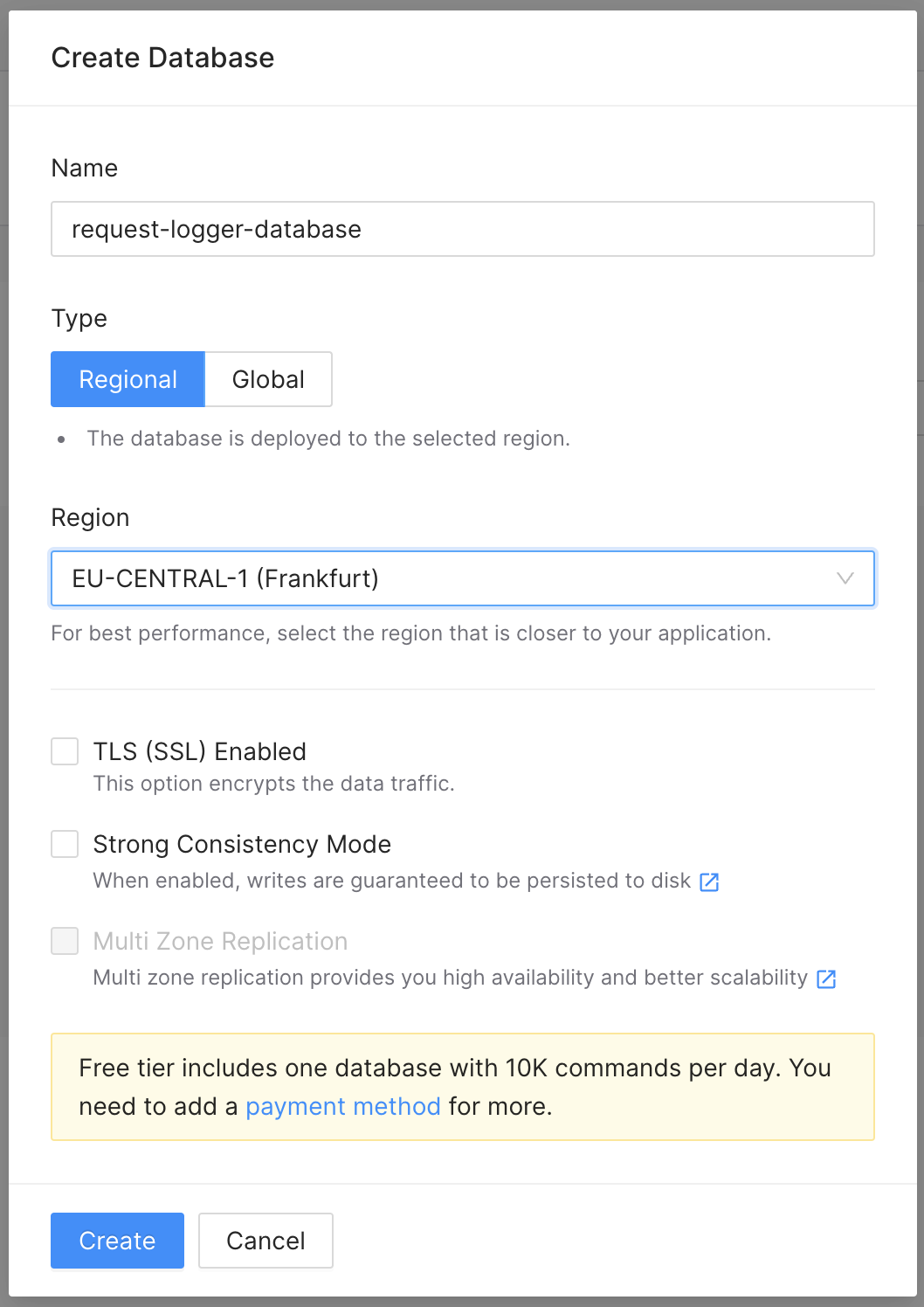Select the Regional database type
924x1307 pixels.
(128, 379)
